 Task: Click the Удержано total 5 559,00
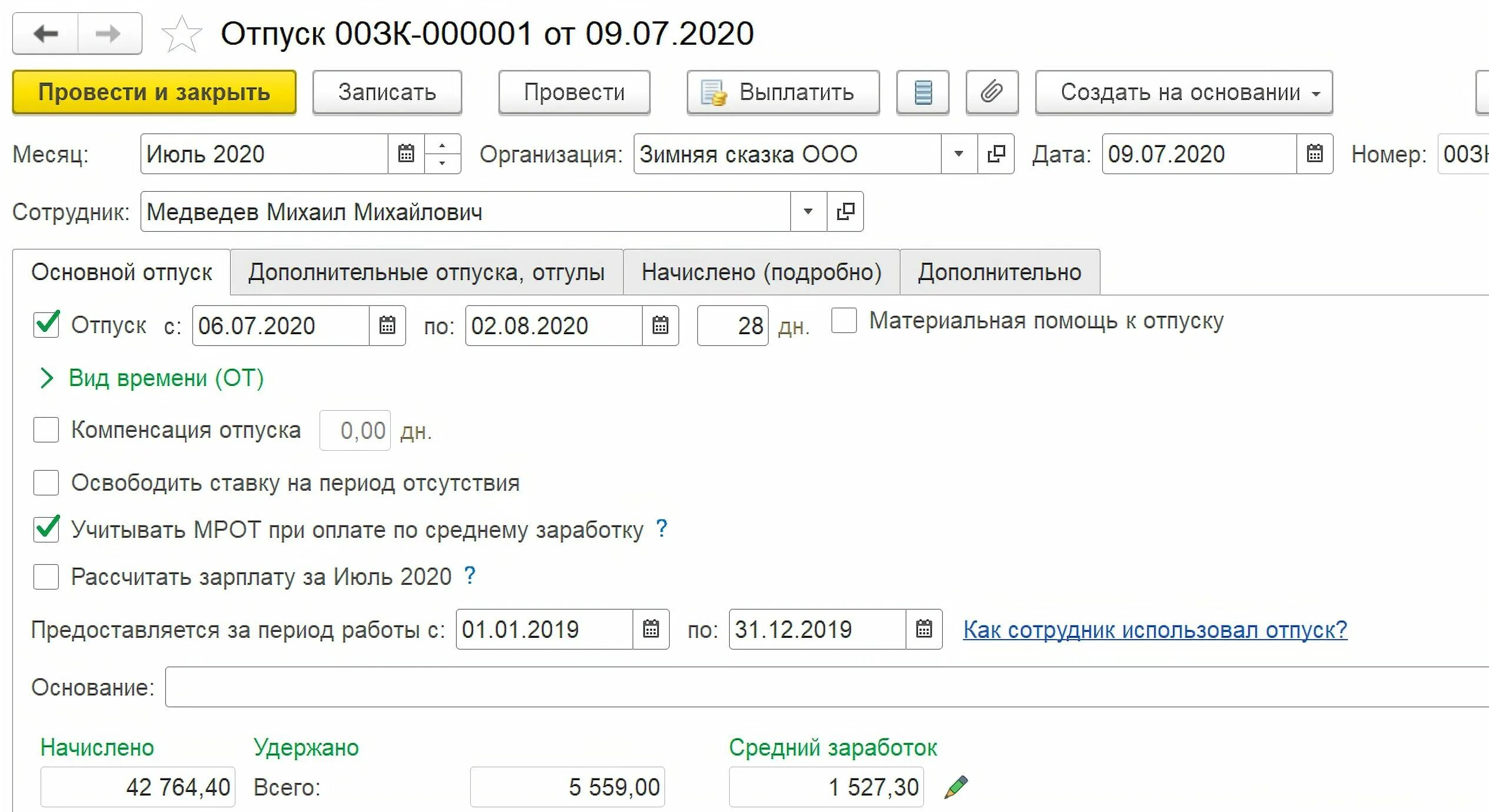[x=567, y=787]
